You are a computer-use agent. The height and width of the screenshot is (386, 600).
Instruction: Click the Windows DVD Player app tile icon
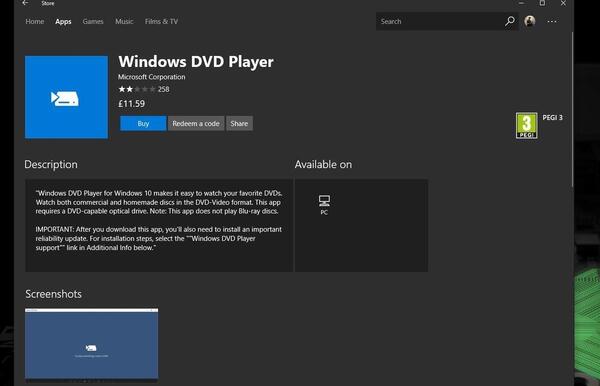66,97
